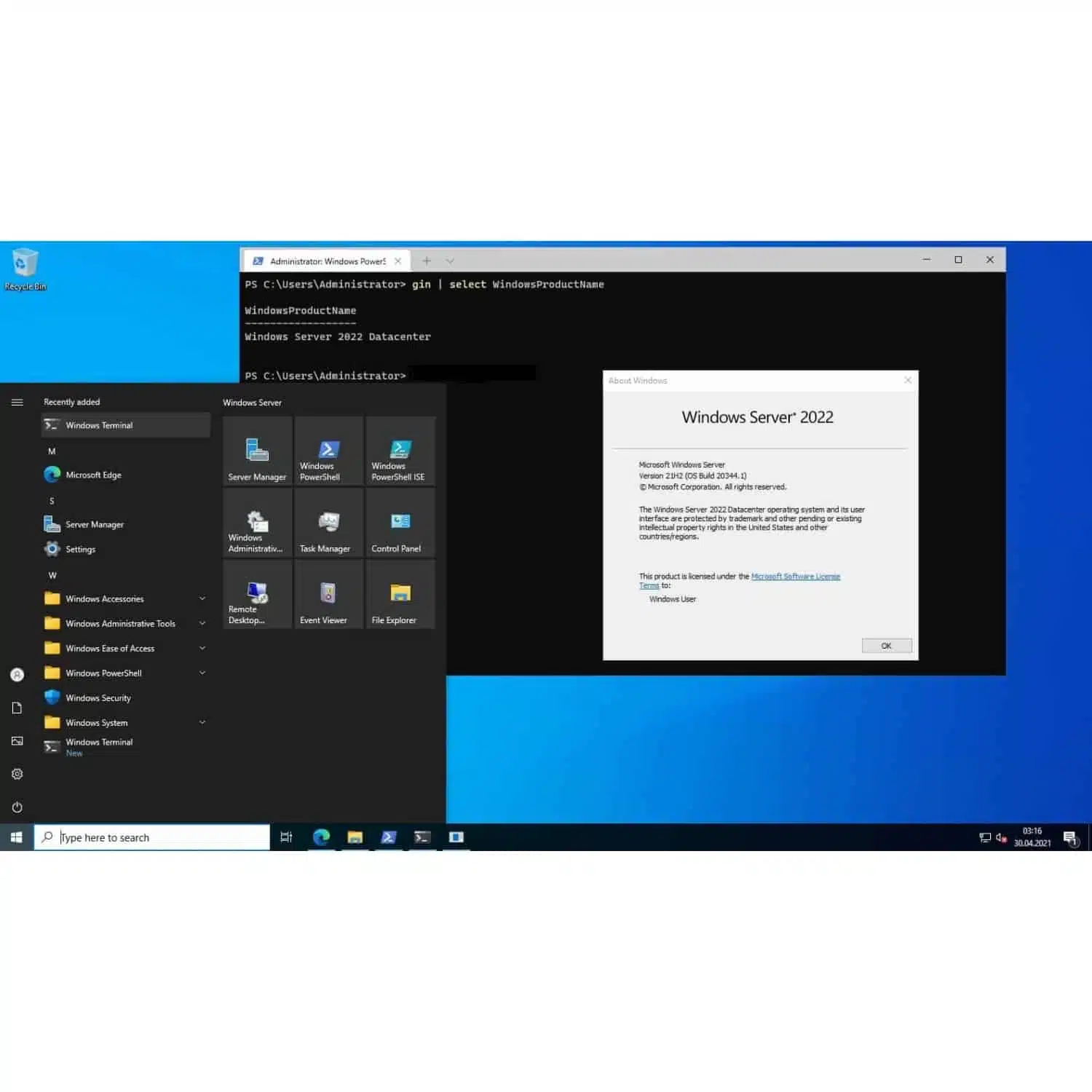Open Recycle Bin on desktop
Screen dimensions: 1092x1092
[25, 269]
